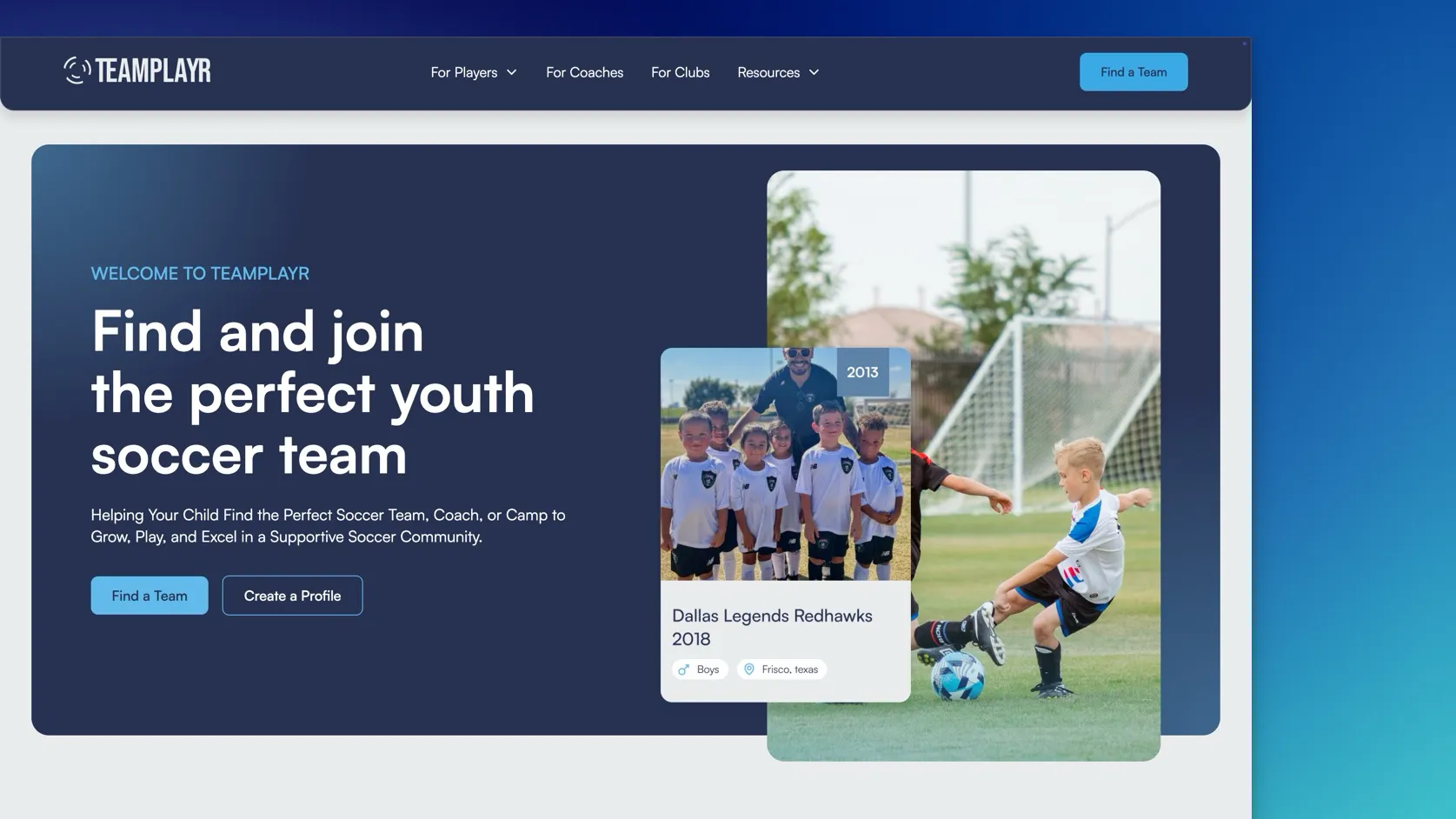The width and height of the screenshot is (1456, 819).
Task: Click the Boys tag pill
Action: point(700,669)
